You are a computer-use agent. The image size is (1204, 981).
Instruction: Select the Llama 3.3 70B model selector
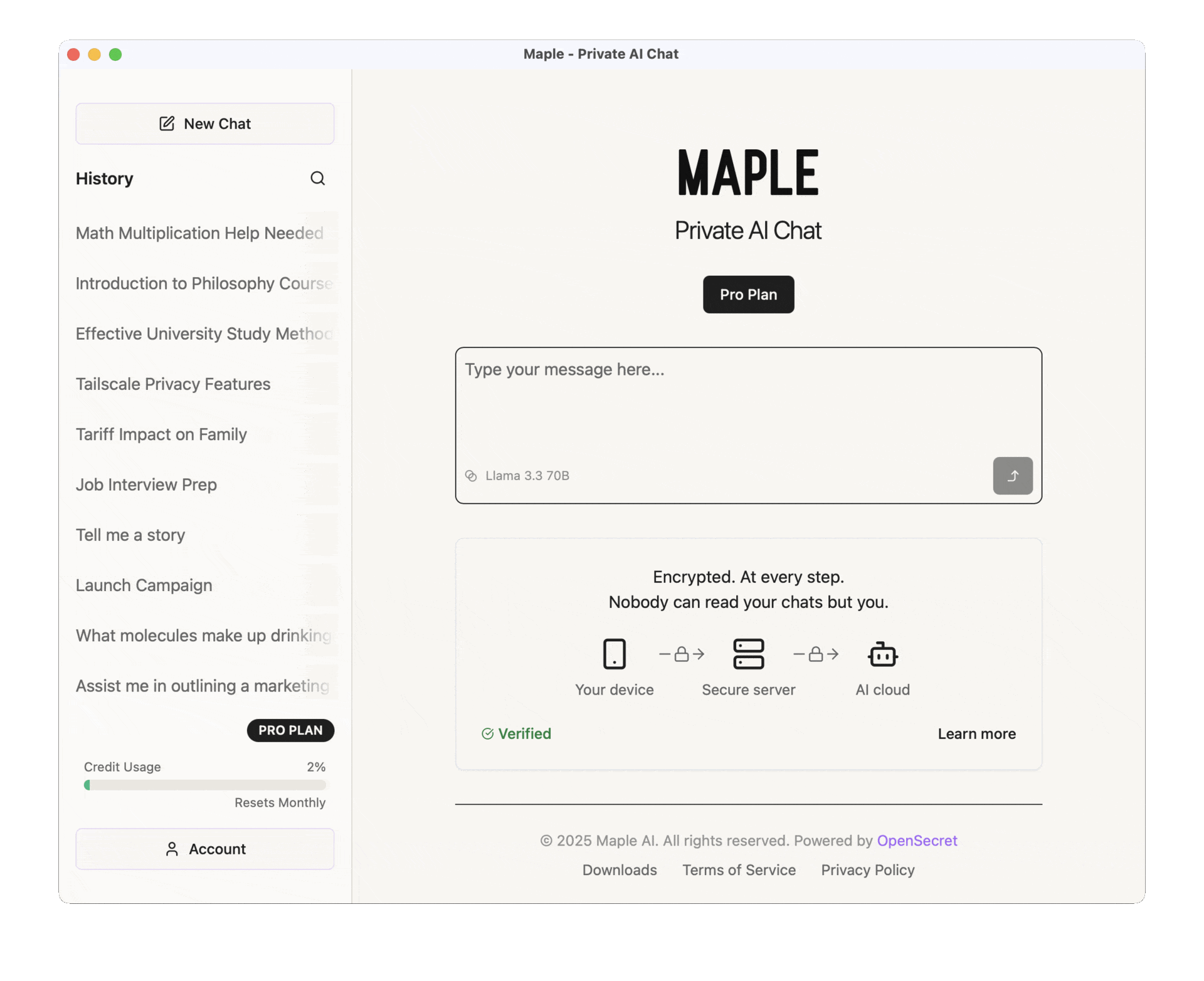coord(517,476)
